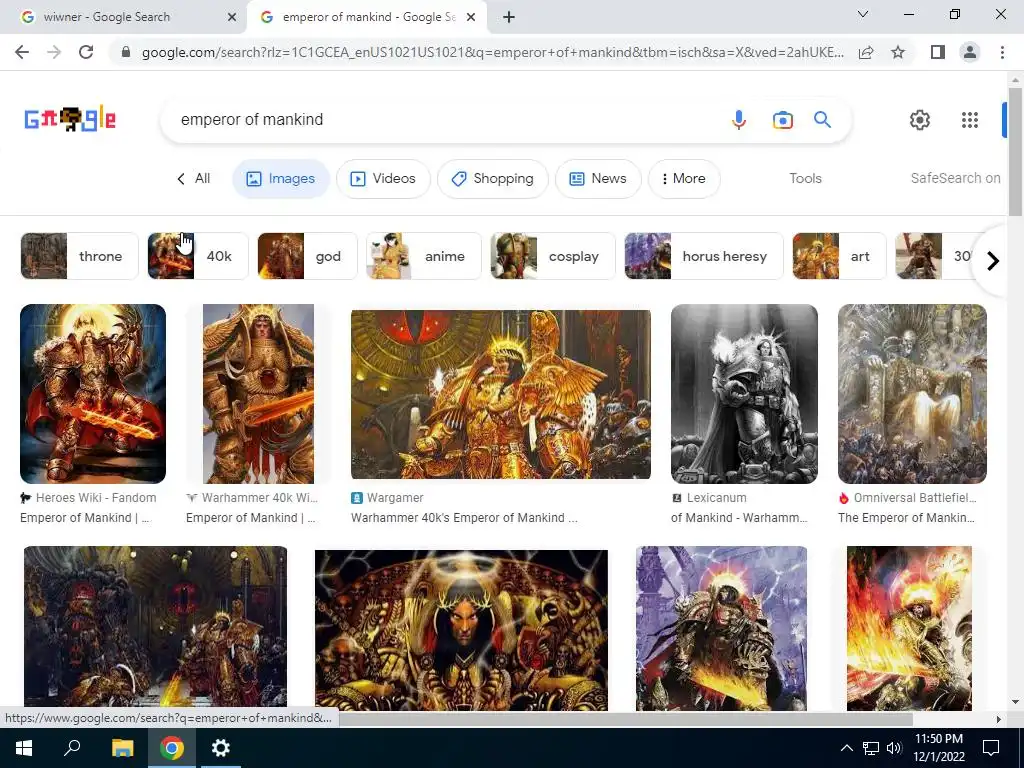Select the horus heresy suggestion chip
Image resolution: width=1024 pixels, height=768 pixels.
[704, 256]
